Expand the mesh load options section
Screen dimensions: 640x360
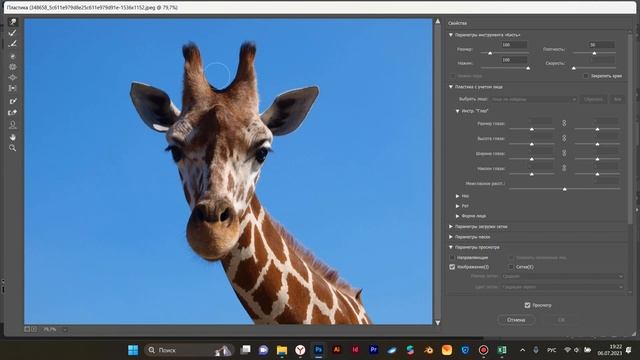(451, 227)
